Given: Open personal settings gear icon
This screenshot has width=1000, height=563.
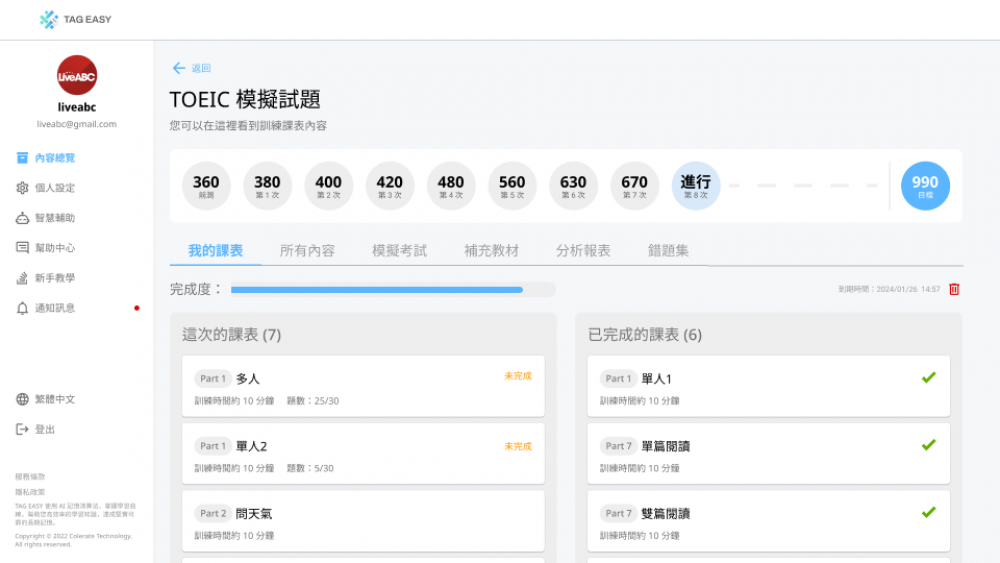Looking at the screenshot, I should (x=23, y=188).
